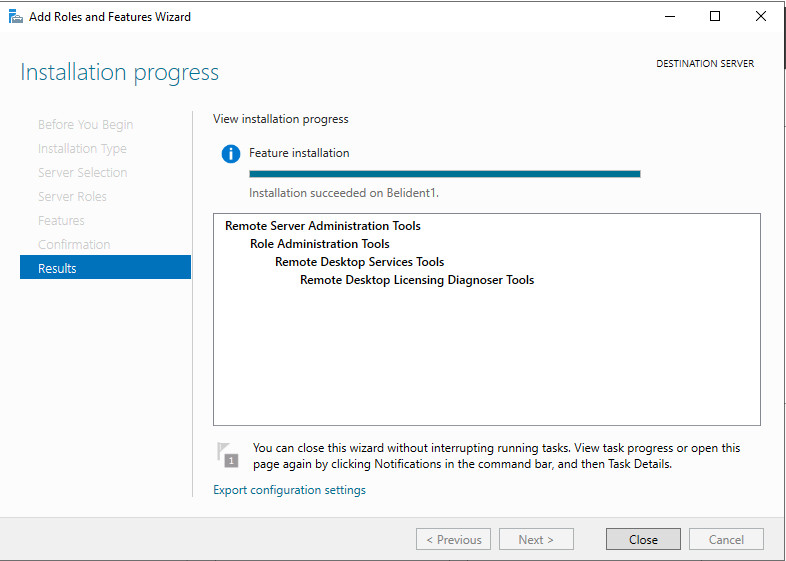This screenshot has height=561, width=786.
Task: Go to the Before You Begin step
Action: tap(85, 125)
